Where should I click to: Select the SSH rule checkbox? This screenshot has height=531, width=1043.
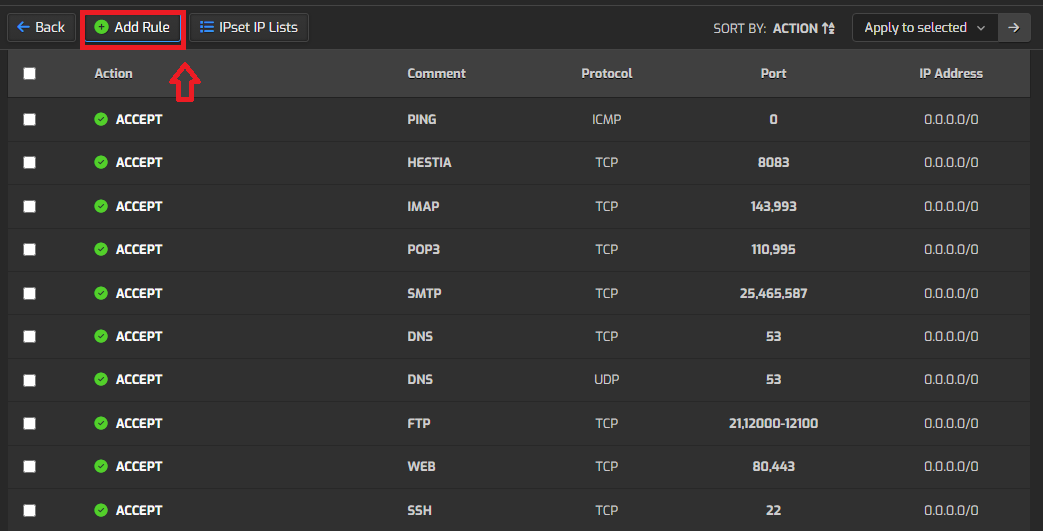29,510
